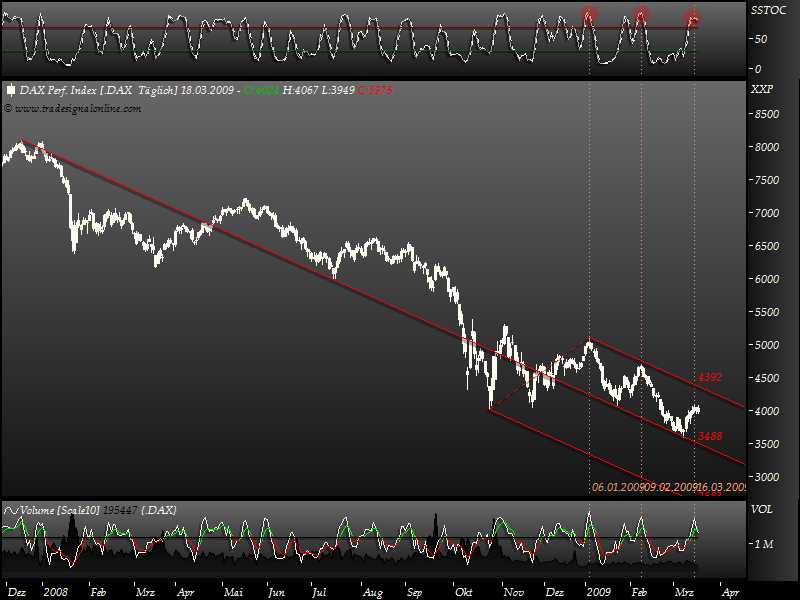Select the candlestick chart icon beside DAX Perf. Index
The height and width of the screenshot is (600, 800).
coord(11,91)
